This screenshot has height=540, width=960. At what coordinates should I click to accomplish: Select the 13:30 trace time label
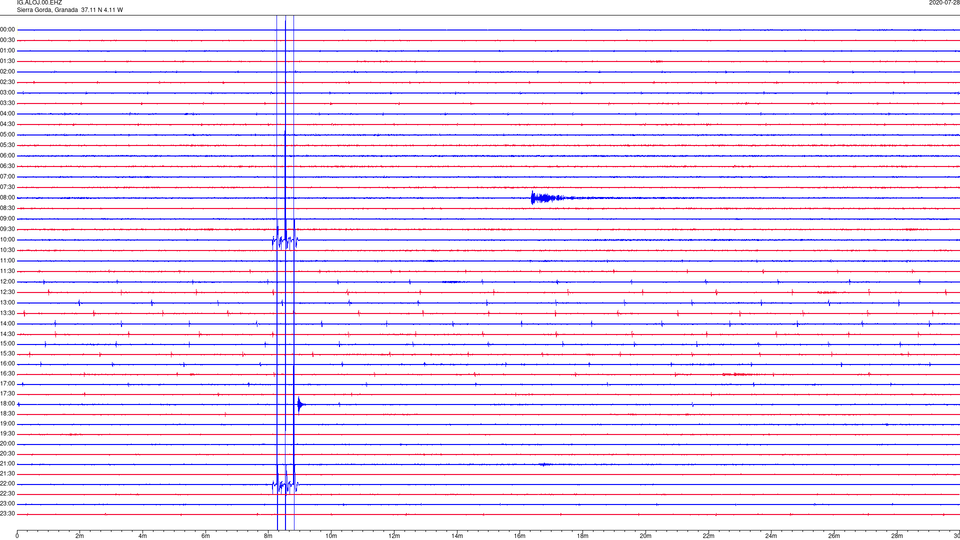pos(8,313)
